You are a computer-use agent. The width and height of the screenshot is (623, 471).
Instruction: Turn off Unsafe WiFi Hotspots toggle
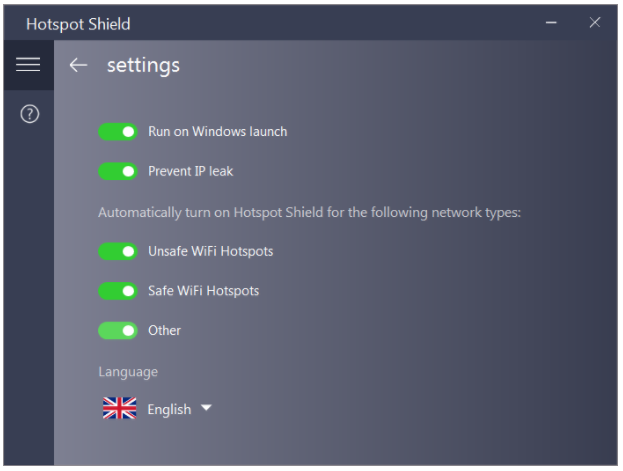click(x=118, y=251)
